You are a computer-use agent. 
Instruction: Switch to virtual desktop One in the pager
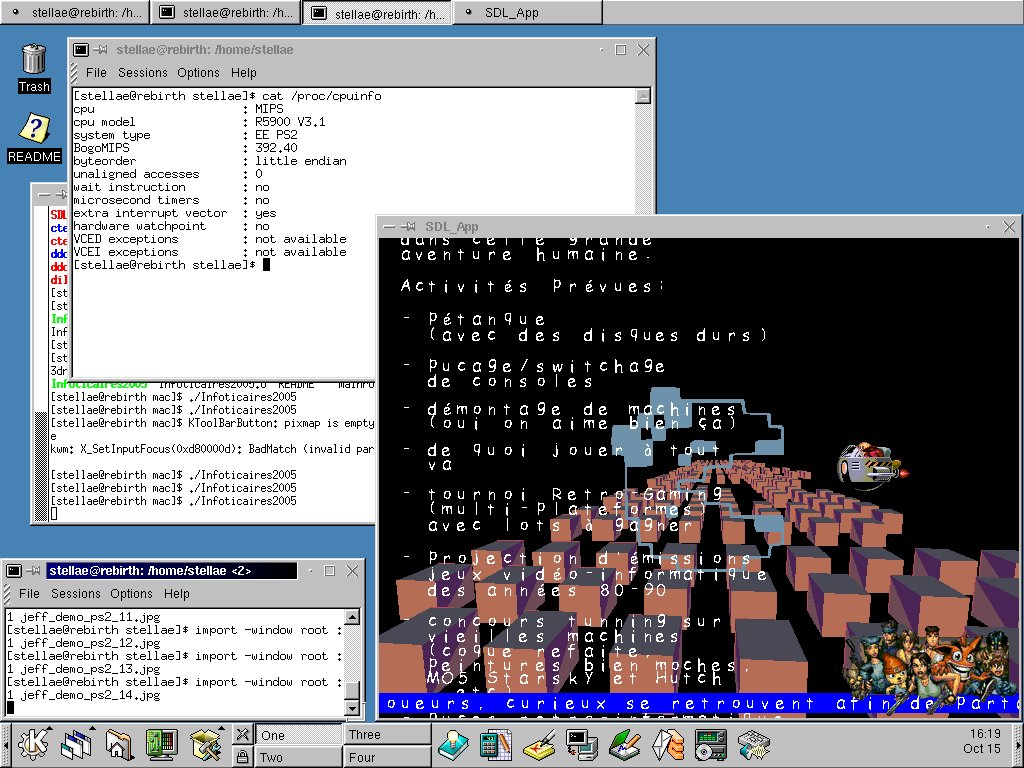pos(299,735)
